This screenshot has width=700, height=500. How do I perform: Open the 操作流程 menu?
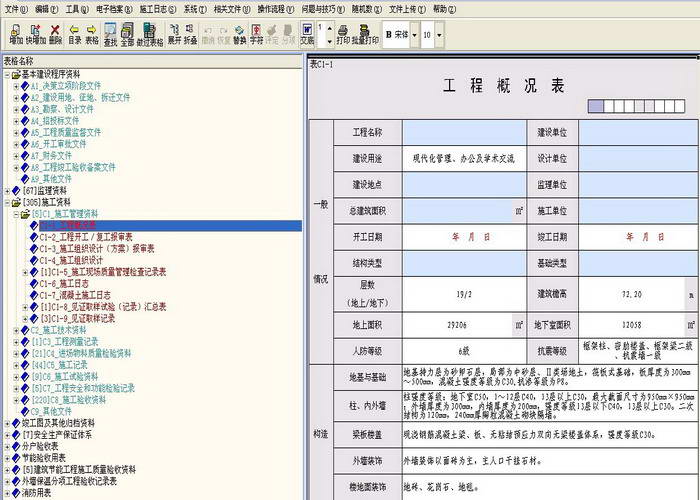(x=276, y=8)
